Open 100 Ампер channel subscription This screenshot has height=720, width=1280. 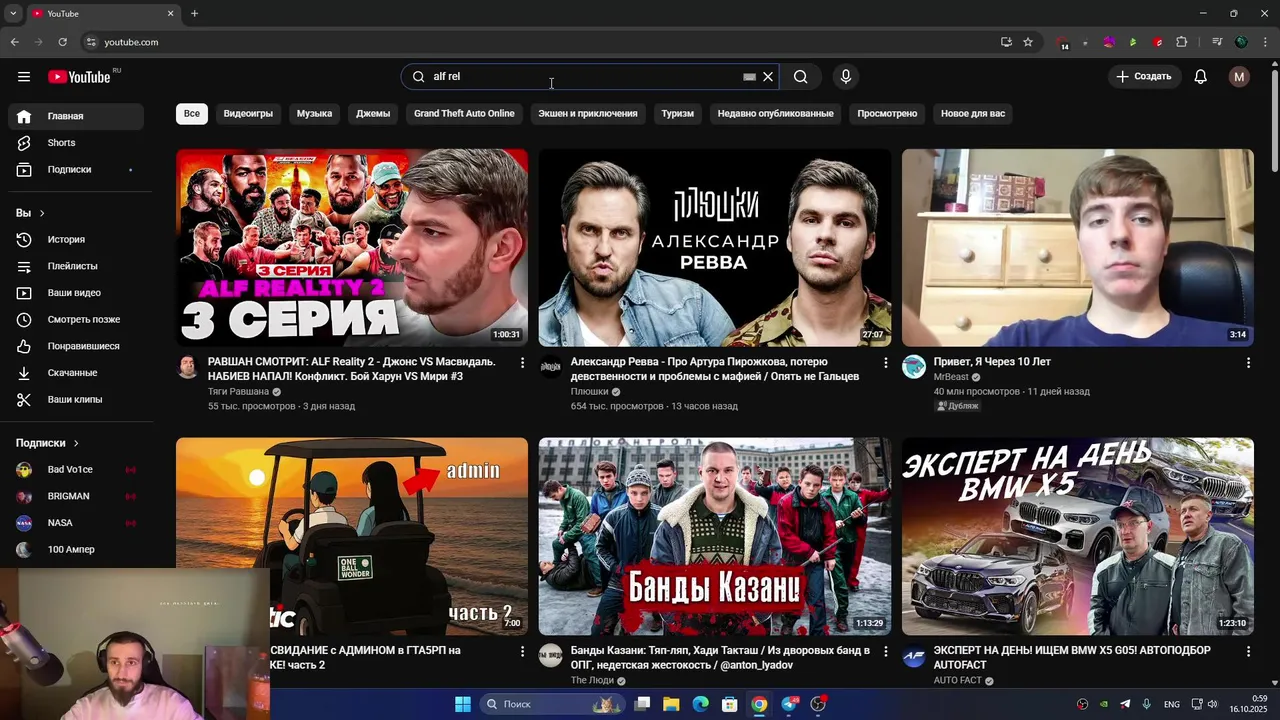76,550
